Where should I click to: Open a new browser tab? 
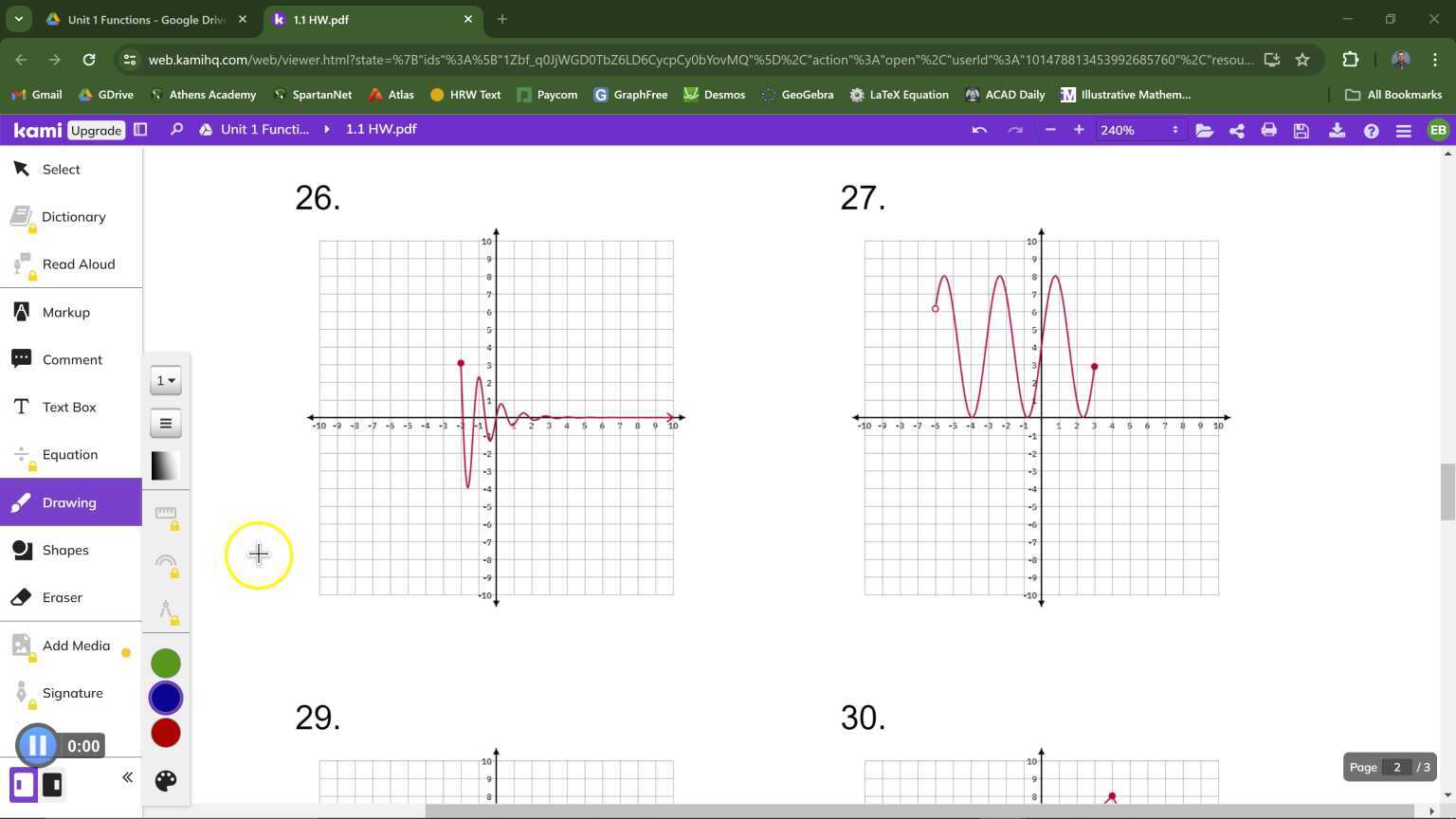(502, 19)
